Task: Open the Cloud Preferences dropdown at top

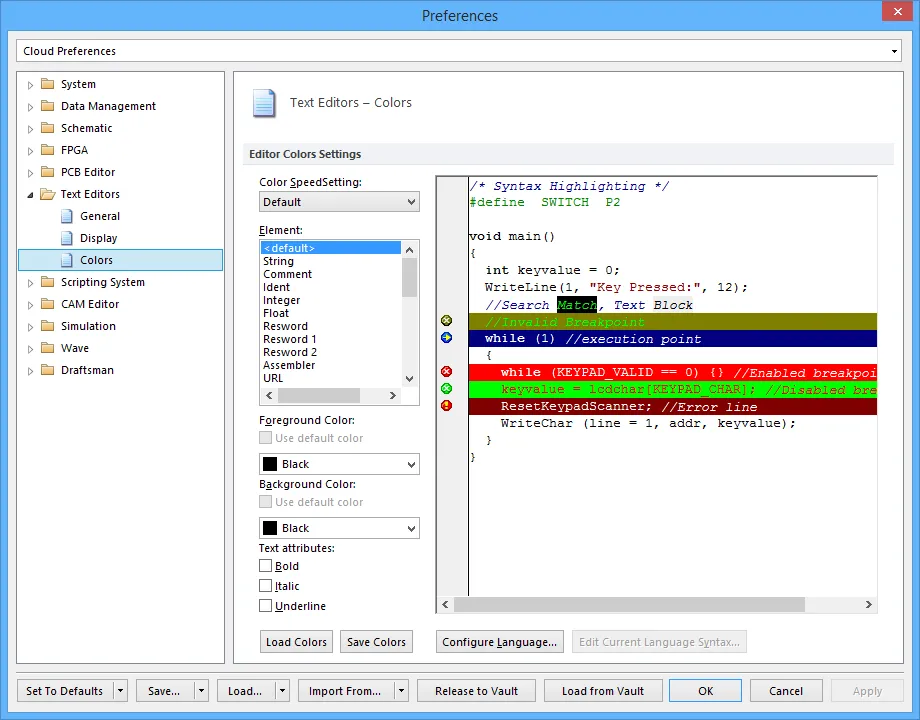Action: (459, 51)
